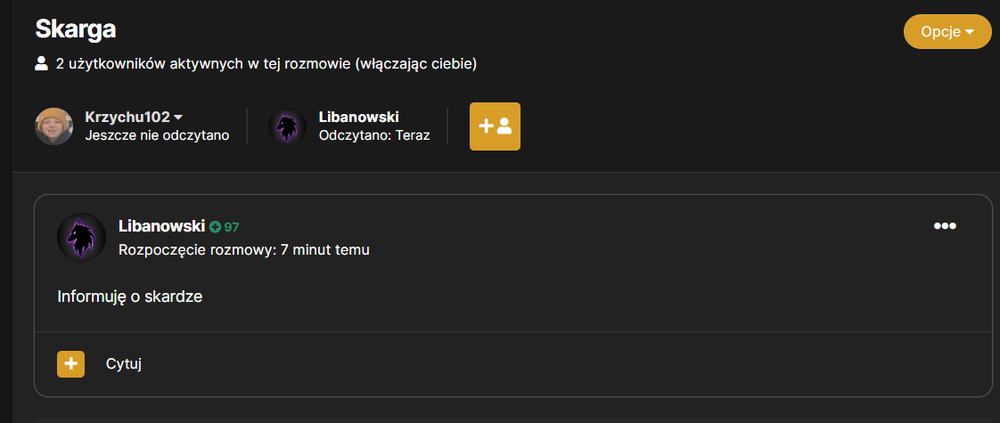Expand the Krzychu102 username dropdown arrow

179,117
